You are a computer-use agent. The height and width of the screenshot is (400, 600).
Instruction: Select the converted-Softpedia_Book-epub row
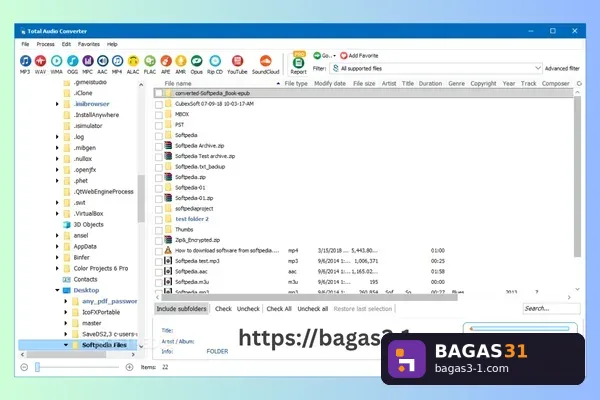click(364, 93)
